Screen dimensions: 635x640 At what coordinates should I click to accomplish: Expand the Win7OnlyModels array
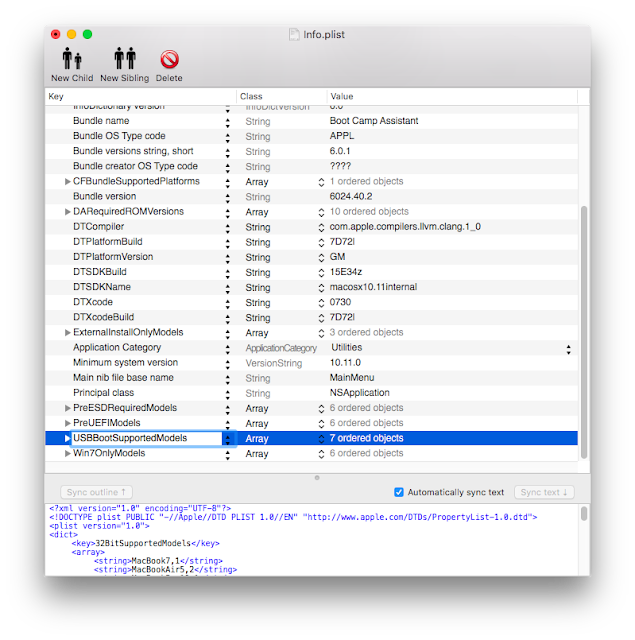coord(68,453)
